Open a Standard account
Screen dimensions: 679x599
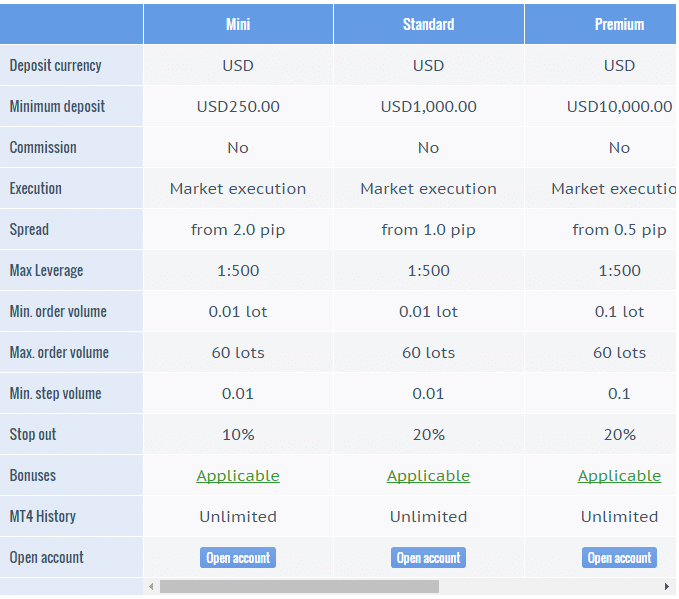(x=428, y=557)
